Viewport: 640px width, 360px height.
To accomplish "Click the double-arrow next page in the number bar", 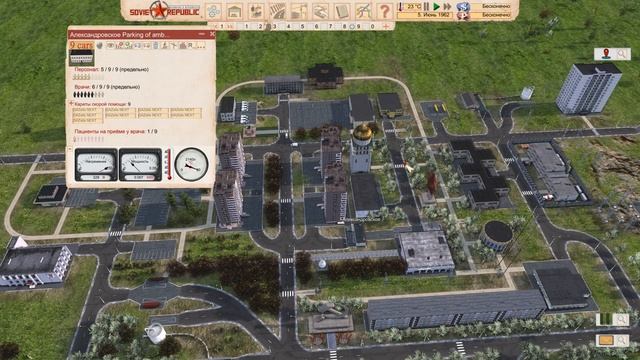I will pyautogui.click(x=231, y=26).
